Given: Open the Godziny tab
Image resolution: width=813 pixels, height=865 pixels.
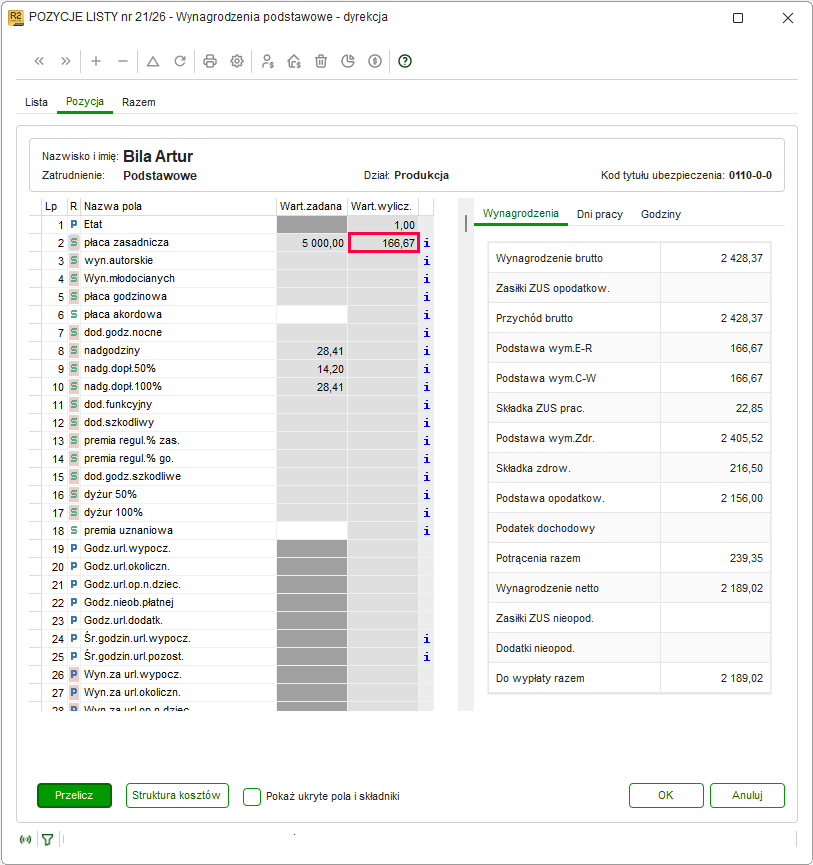Looking at the screenshot, I should tap(661, 214).
